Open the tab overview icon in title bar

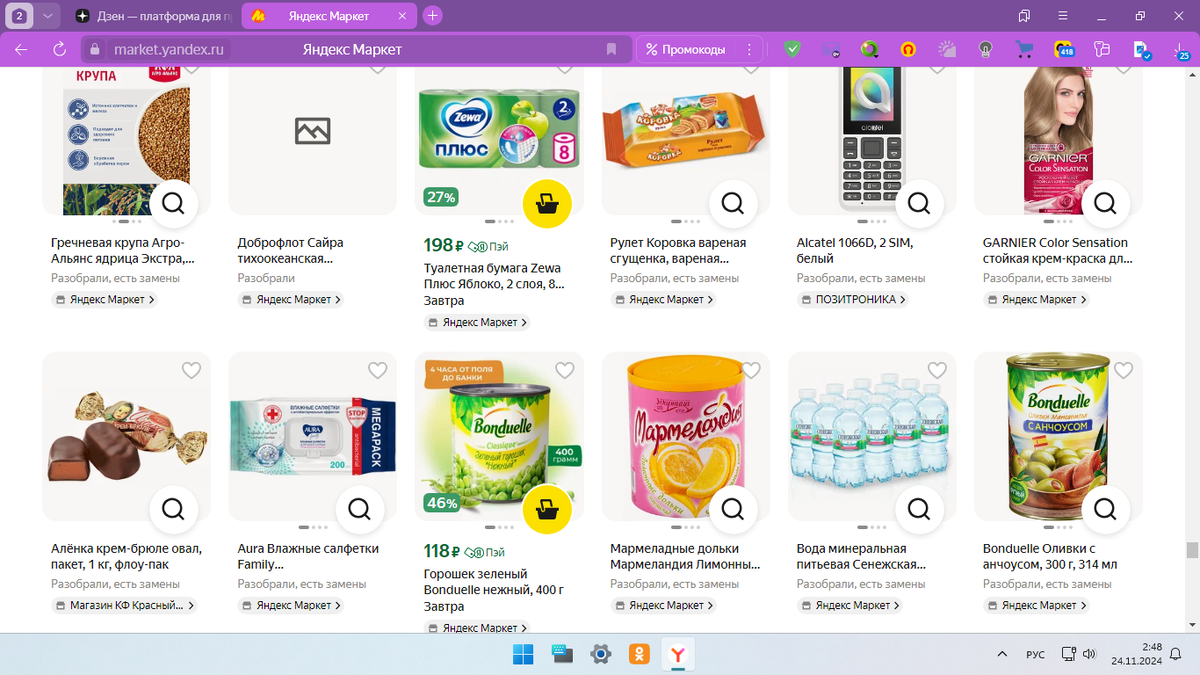pyautogui.click(x=1024, y=16)
